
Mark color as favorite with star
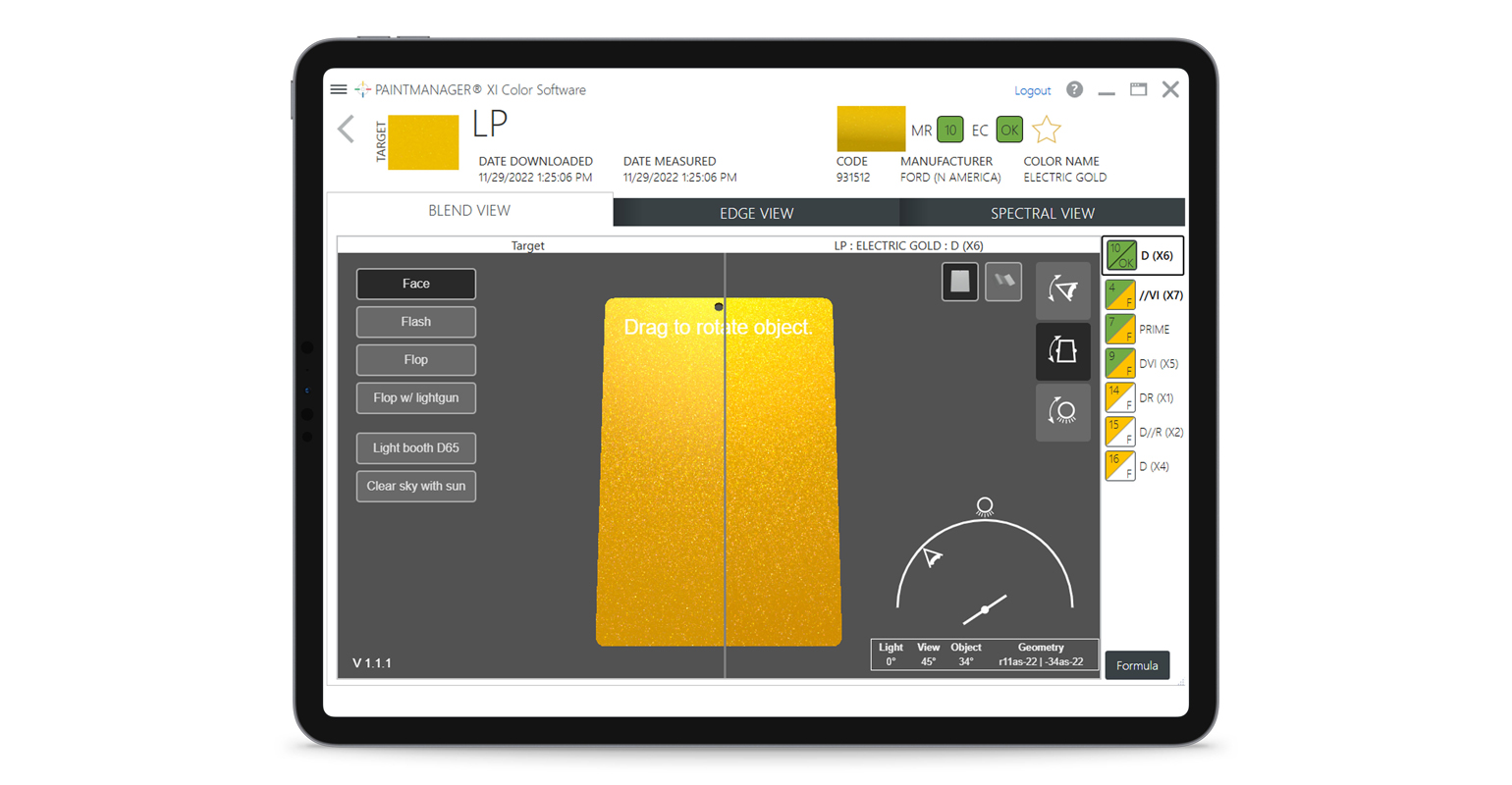[x=1047, y=130]
